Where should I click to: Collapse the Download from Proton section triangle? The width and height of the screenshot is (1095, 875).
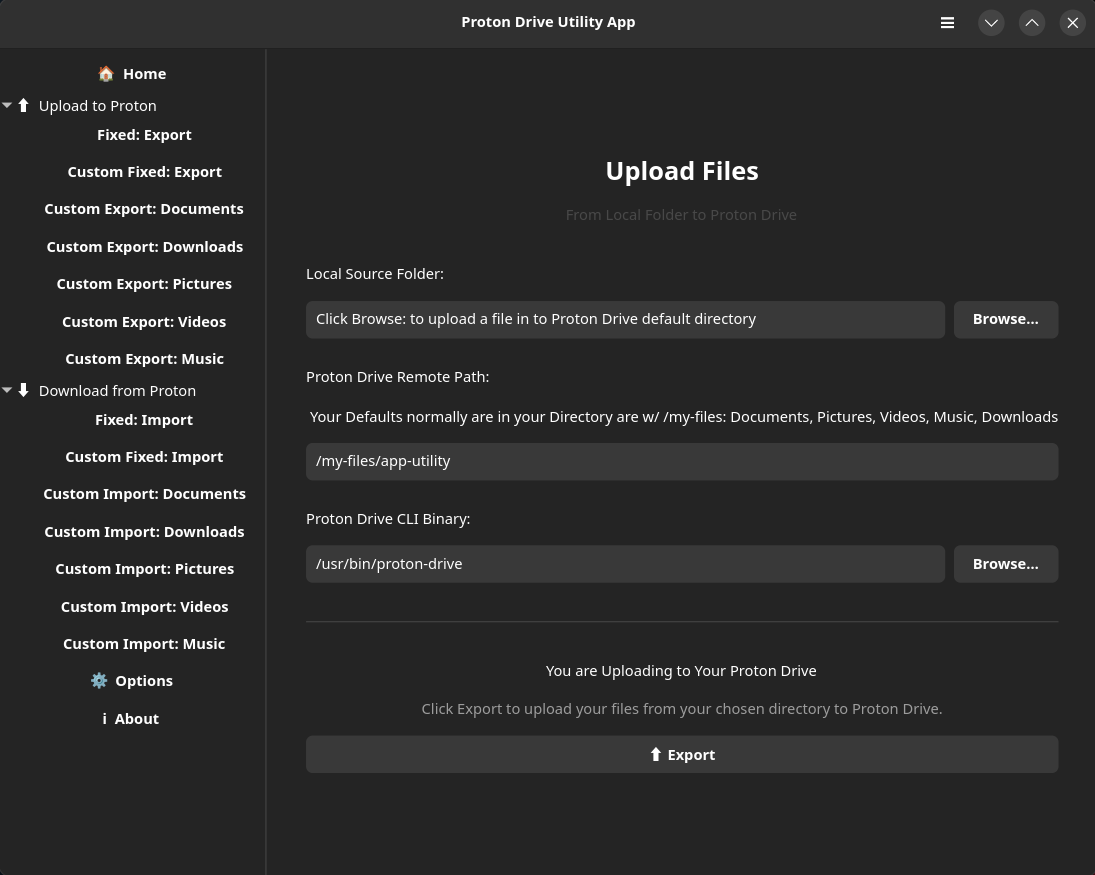point(7,390)
